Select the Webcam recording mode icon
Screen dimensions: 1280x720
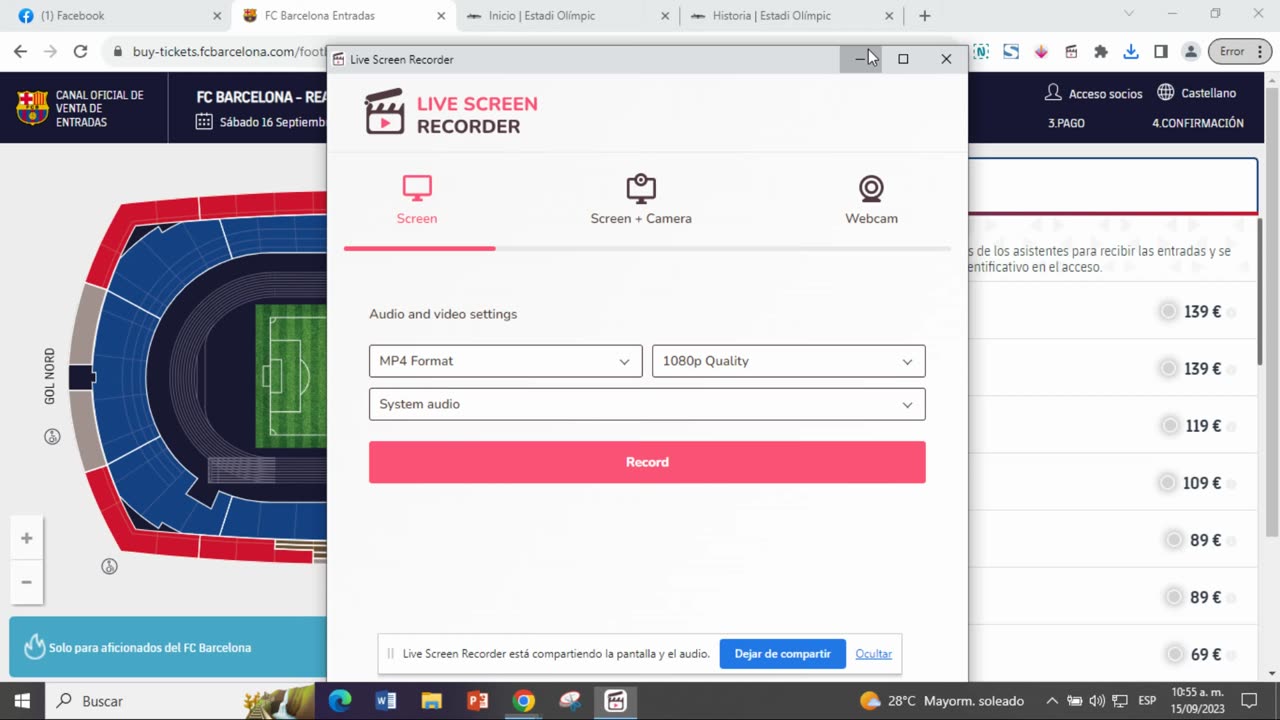[871, 188]
